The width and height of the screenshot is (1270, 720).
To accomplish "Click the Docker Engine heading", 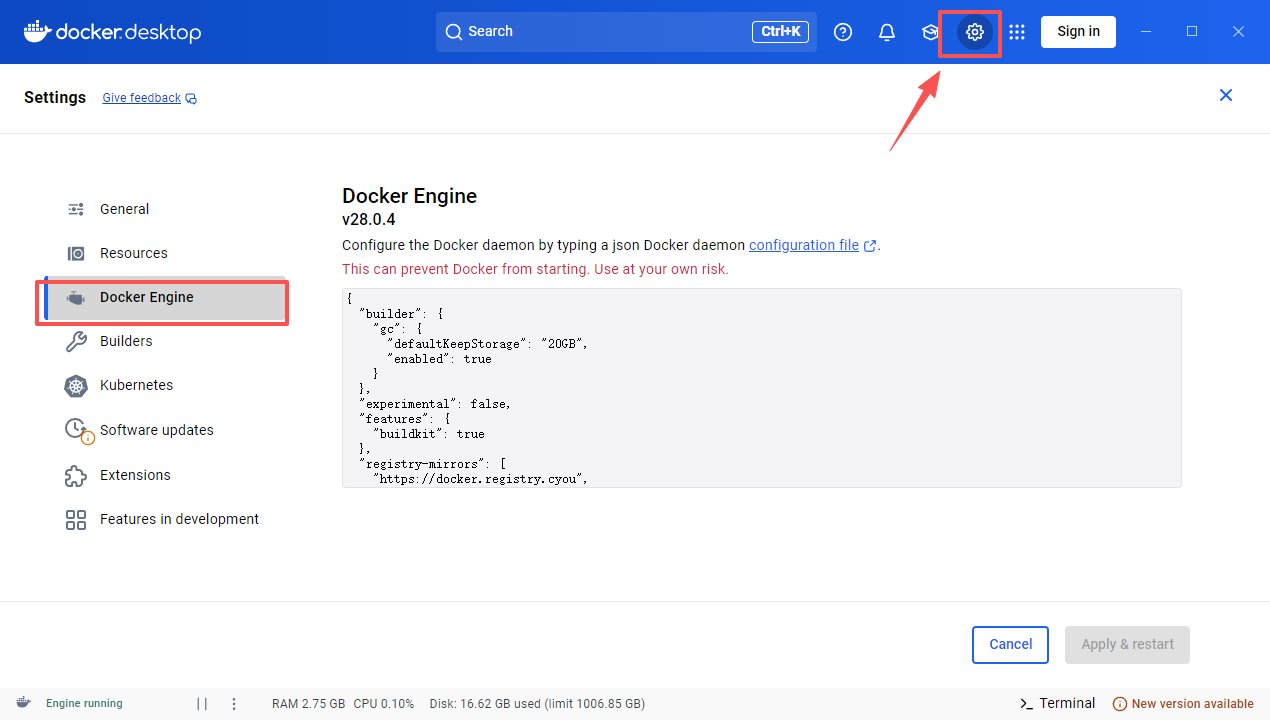I will 409,196.
